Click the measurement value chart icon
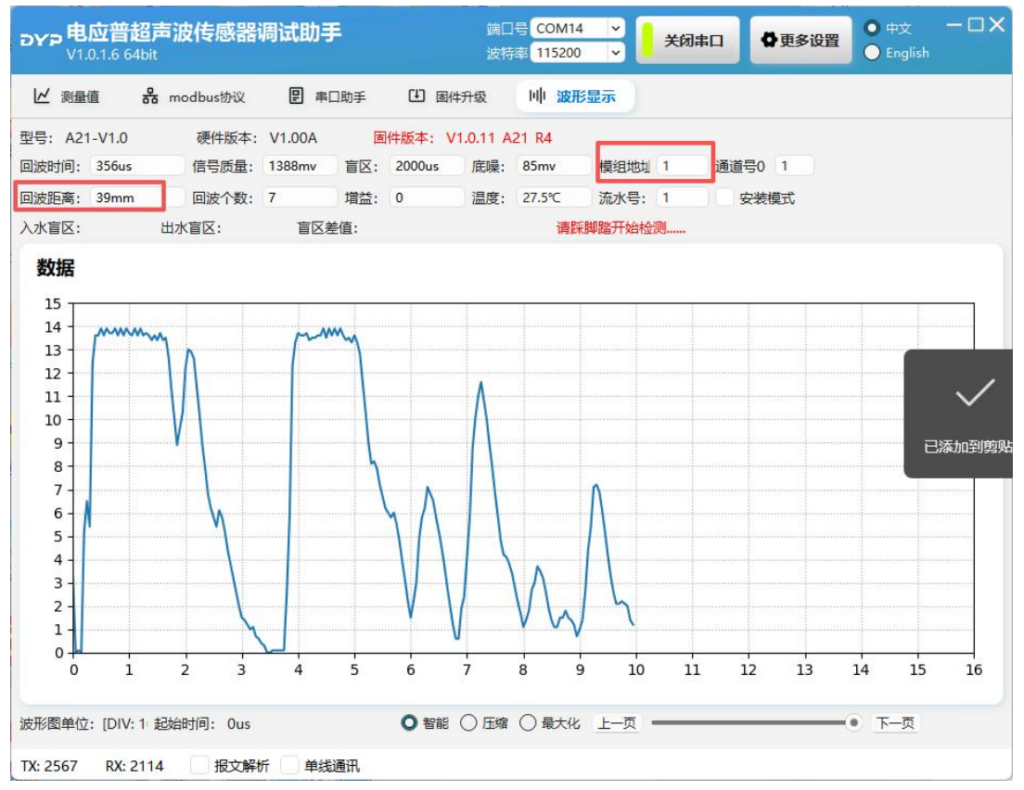 (x=42, y=97)
